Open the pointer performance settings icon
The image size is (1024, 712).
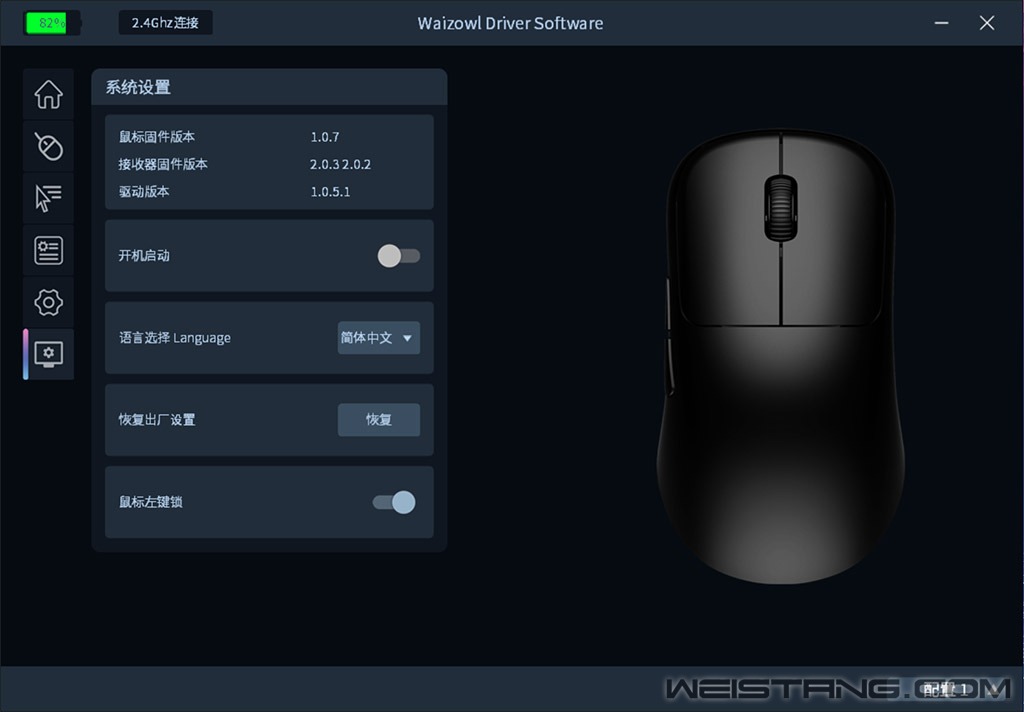pyautogui.click(x=48, y=198)
